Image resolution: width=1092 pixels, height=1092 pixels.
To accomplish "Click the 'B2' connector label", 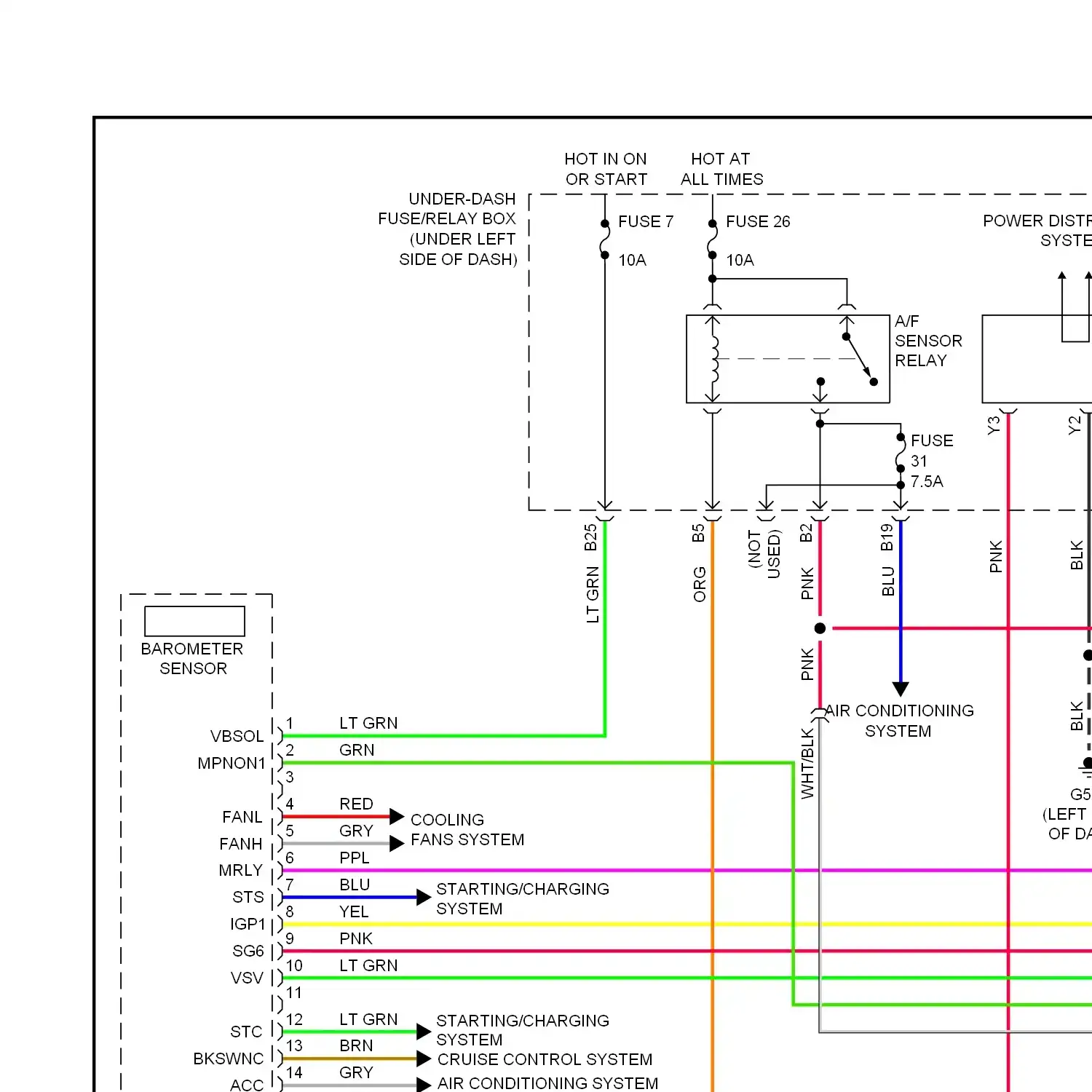I will click(806, 533).
